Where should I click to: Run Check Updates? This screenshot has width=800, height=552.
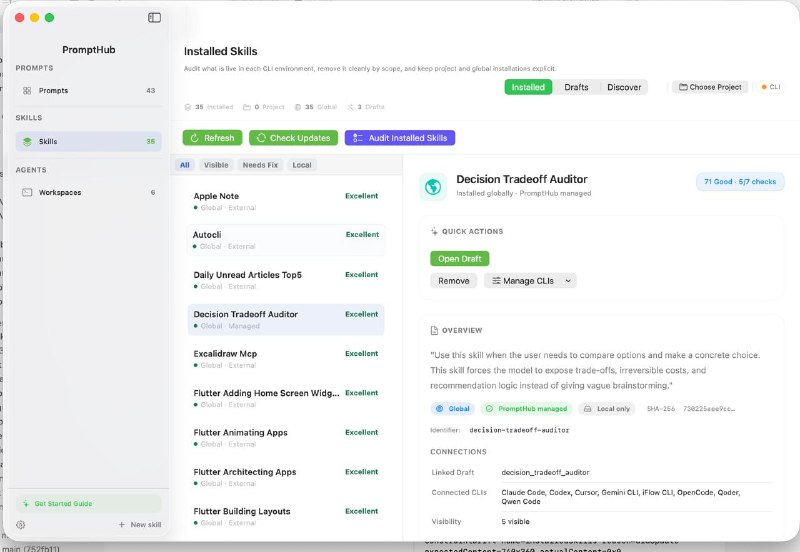click(293, 138)
